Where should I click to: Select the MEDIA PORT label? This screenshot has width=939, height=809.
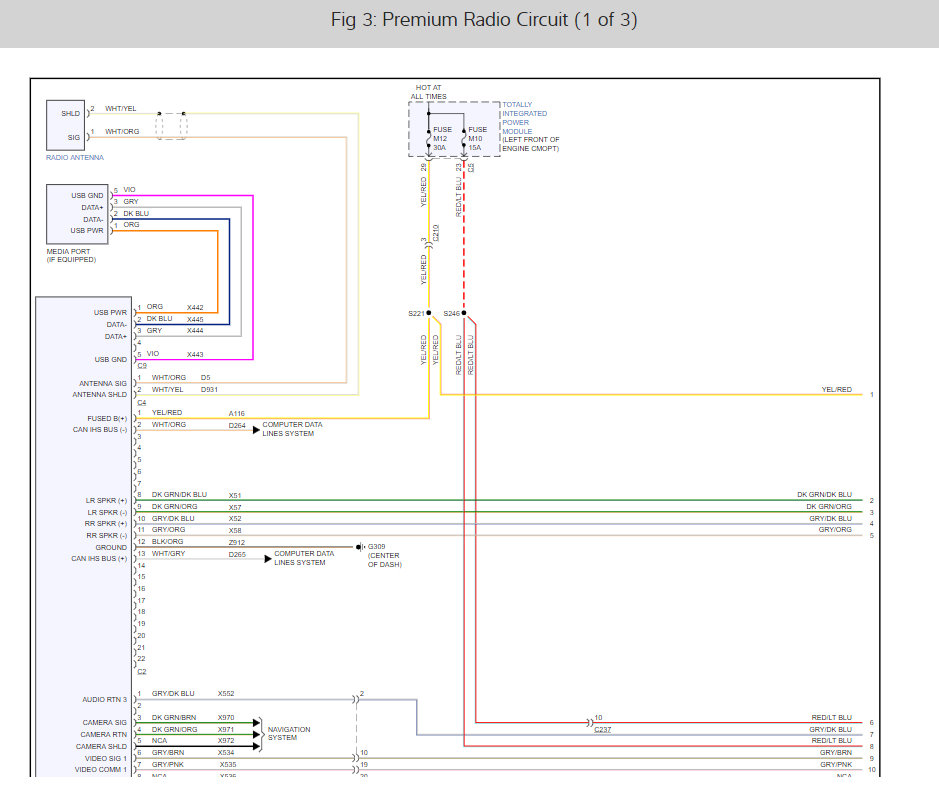71,256
